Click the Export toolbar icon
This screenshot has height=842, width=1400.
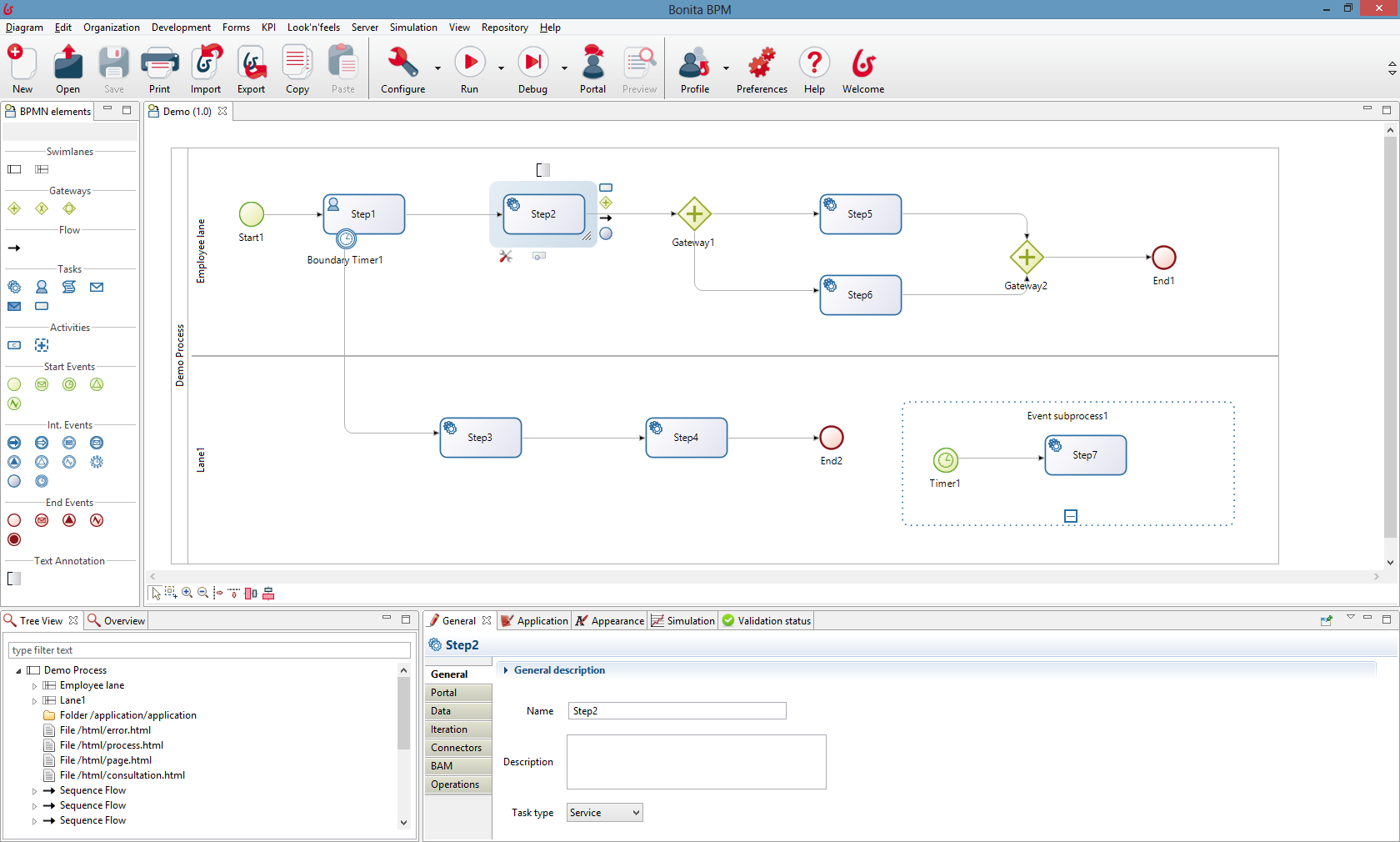pos(251,63)
